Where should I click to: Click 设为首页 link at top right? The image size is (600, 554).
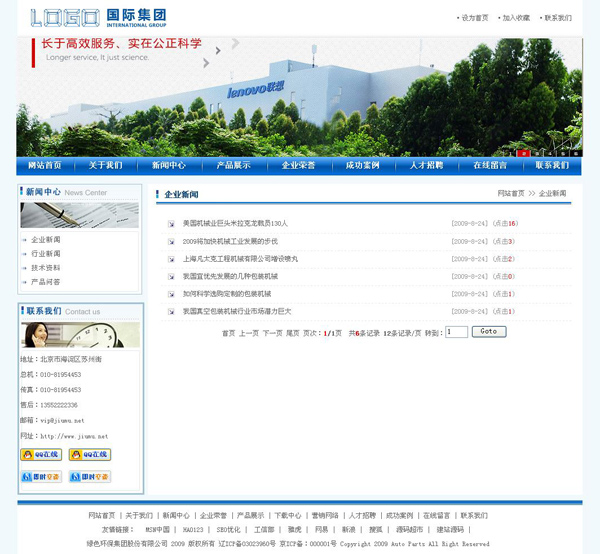pos(475,18)
